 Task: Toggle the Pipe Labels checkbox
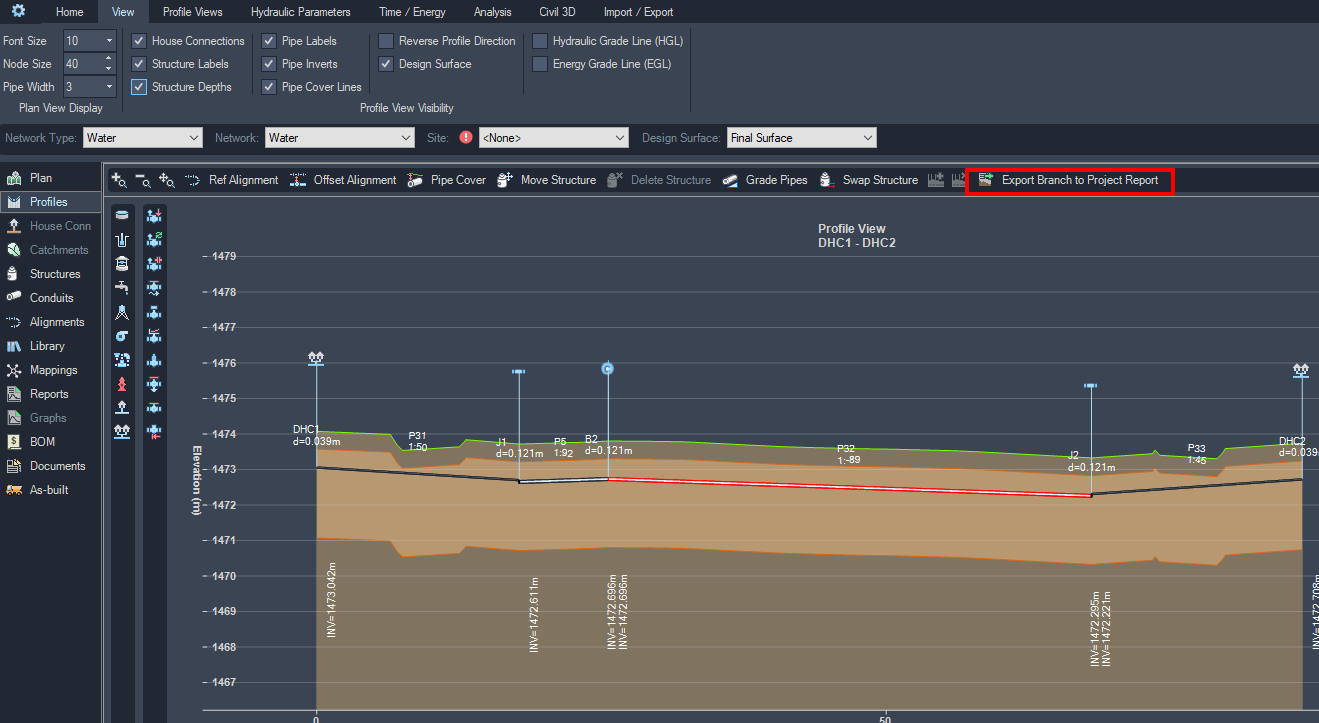269,41
